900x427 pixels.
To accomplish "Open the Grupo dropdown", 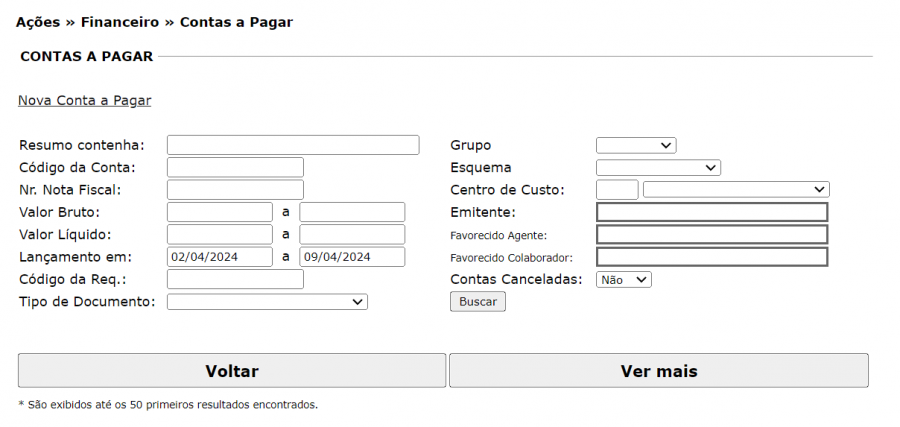I will coord(636,146).
